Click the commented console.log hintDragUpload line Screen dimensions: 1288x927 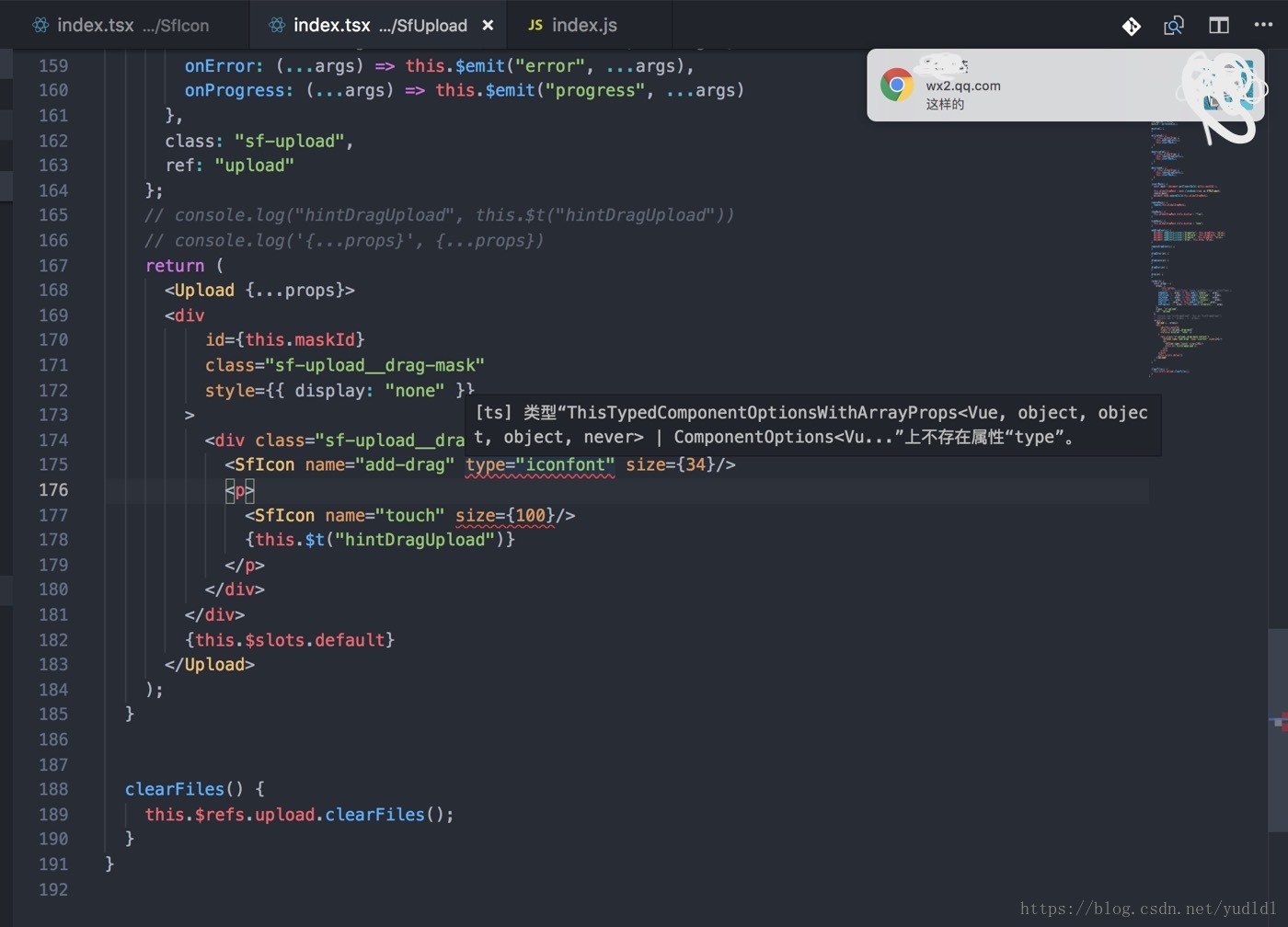tap(440, 215)
